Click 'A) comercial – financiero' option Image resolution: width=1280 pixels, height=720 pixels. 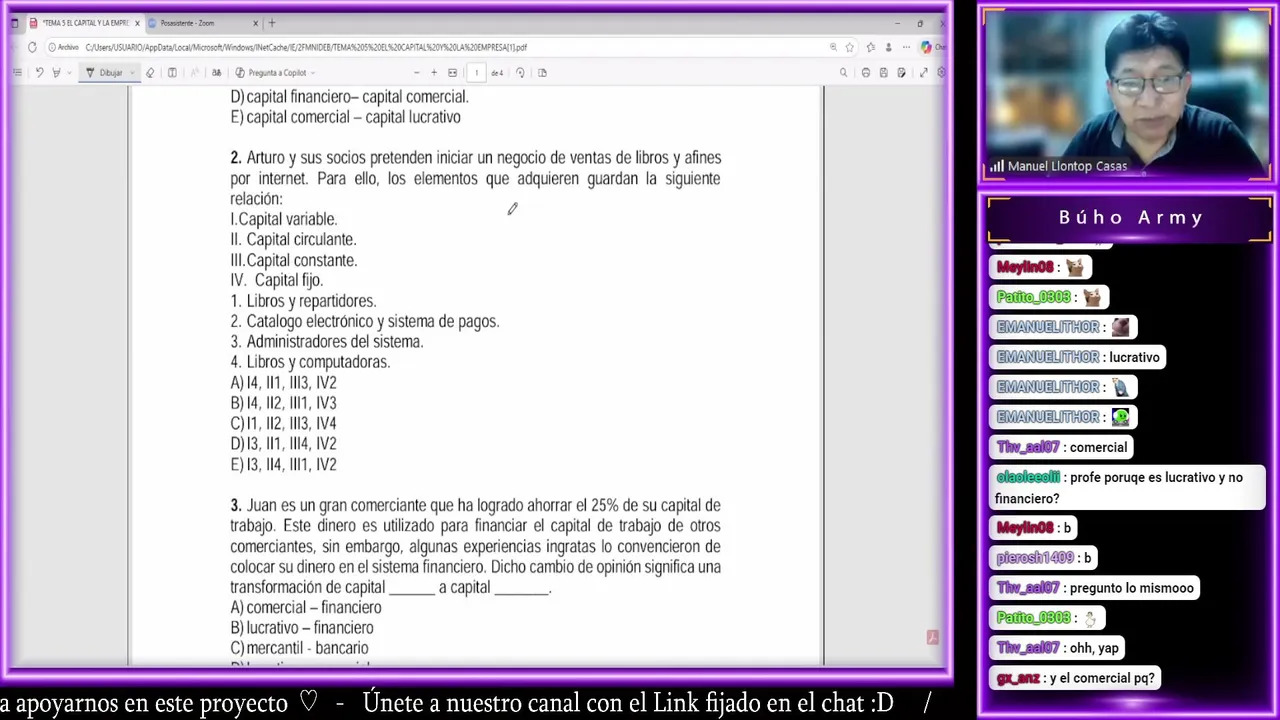tap(305, 608)
